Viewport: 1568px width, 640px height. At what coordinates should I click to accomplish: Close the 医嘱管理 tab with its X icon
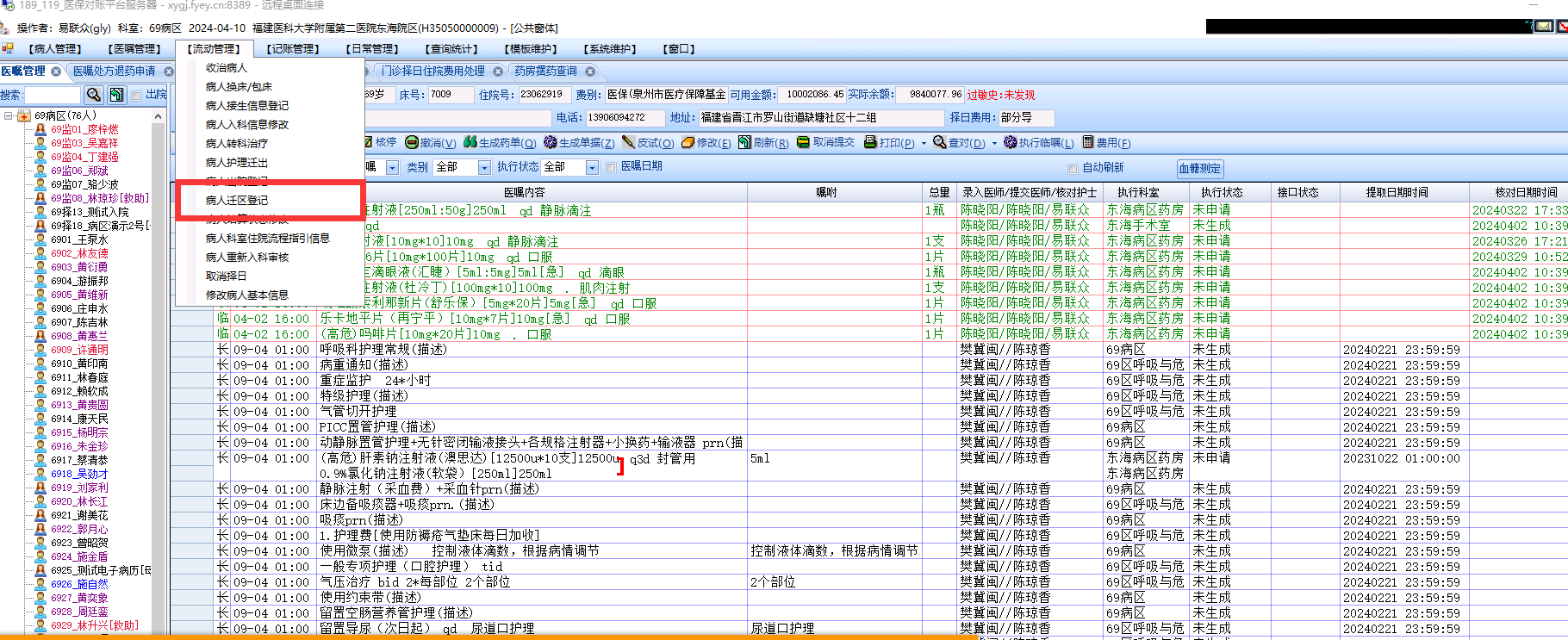coord(56,71)
